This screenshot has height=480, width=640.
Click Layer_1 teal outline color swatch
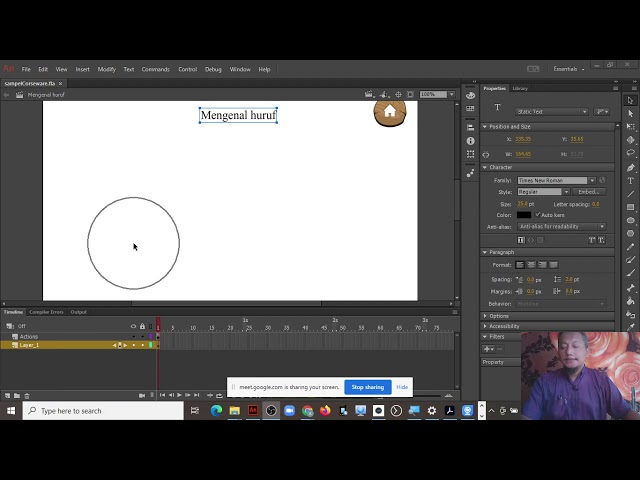click(151, 345)
